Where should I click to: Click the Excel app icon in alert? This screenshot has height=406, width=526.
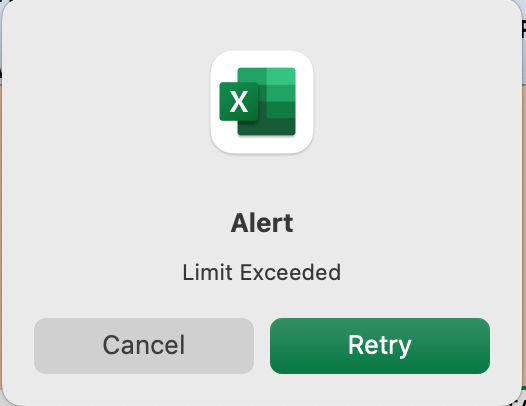click(262, 102)
